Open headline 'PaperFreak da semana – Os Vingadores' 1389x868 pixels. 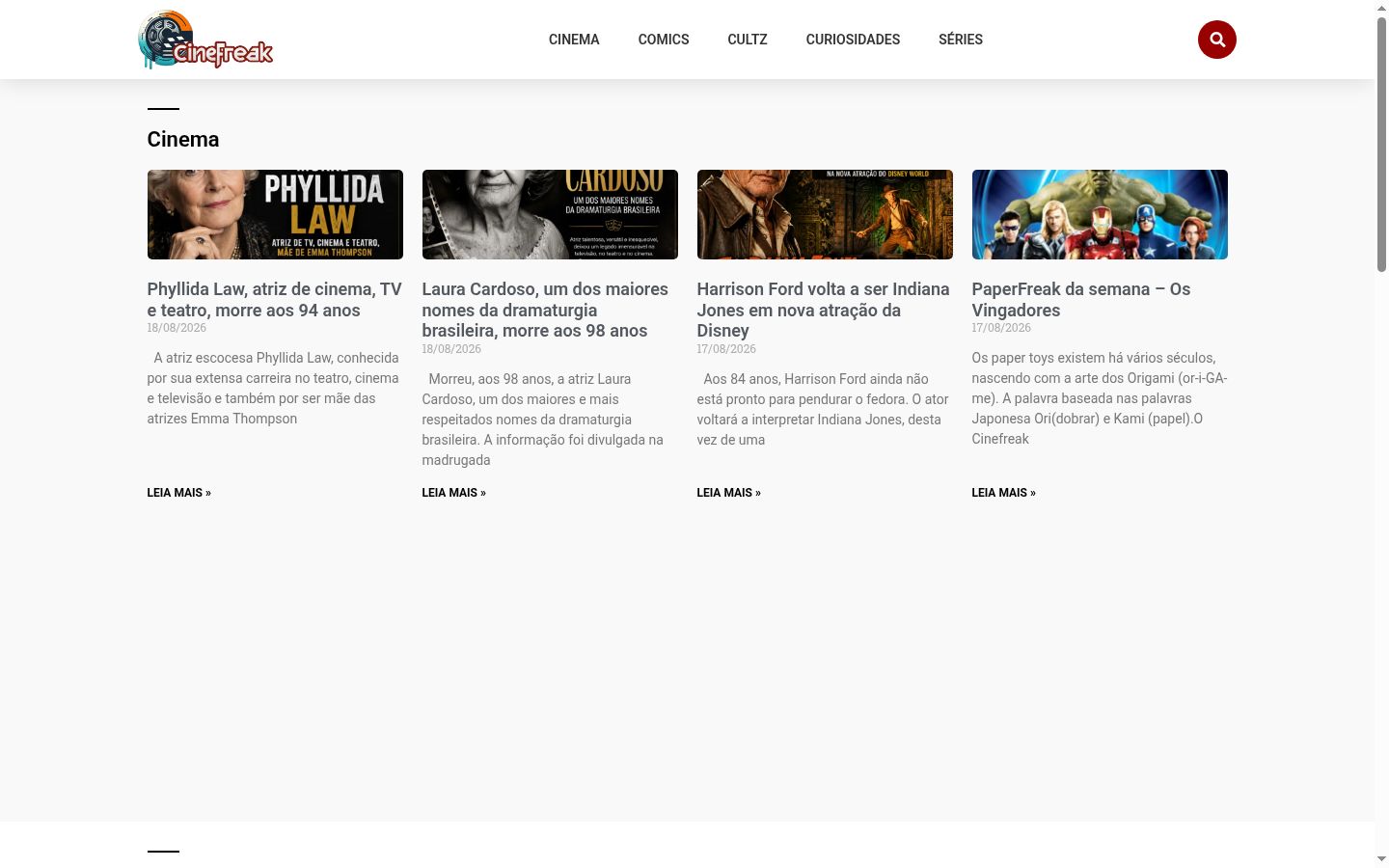pyautogui.click(x=1081, y=300)
